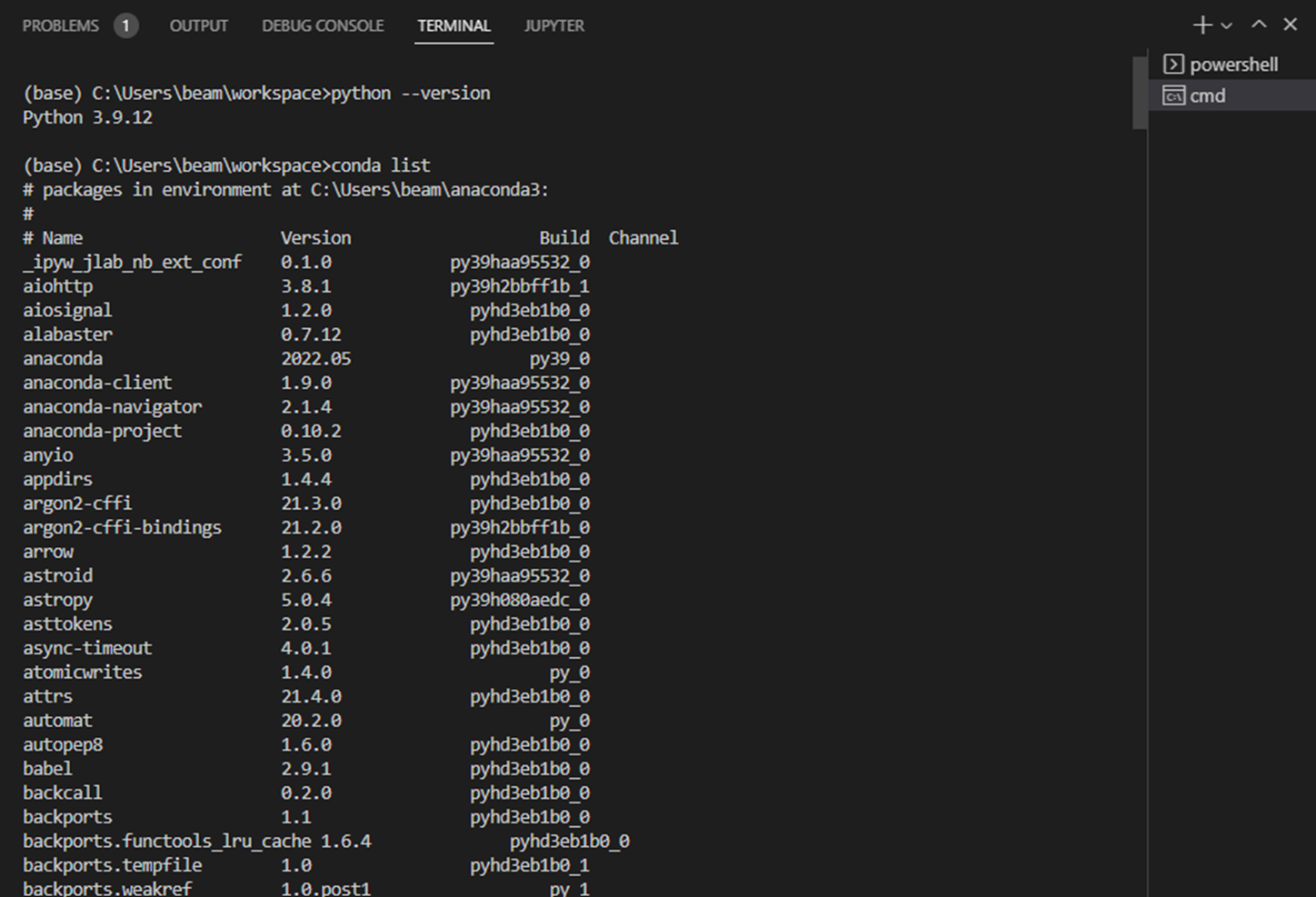Click the 'appdirs' package name
The image size is (1316, 897).
pos(57,479)
